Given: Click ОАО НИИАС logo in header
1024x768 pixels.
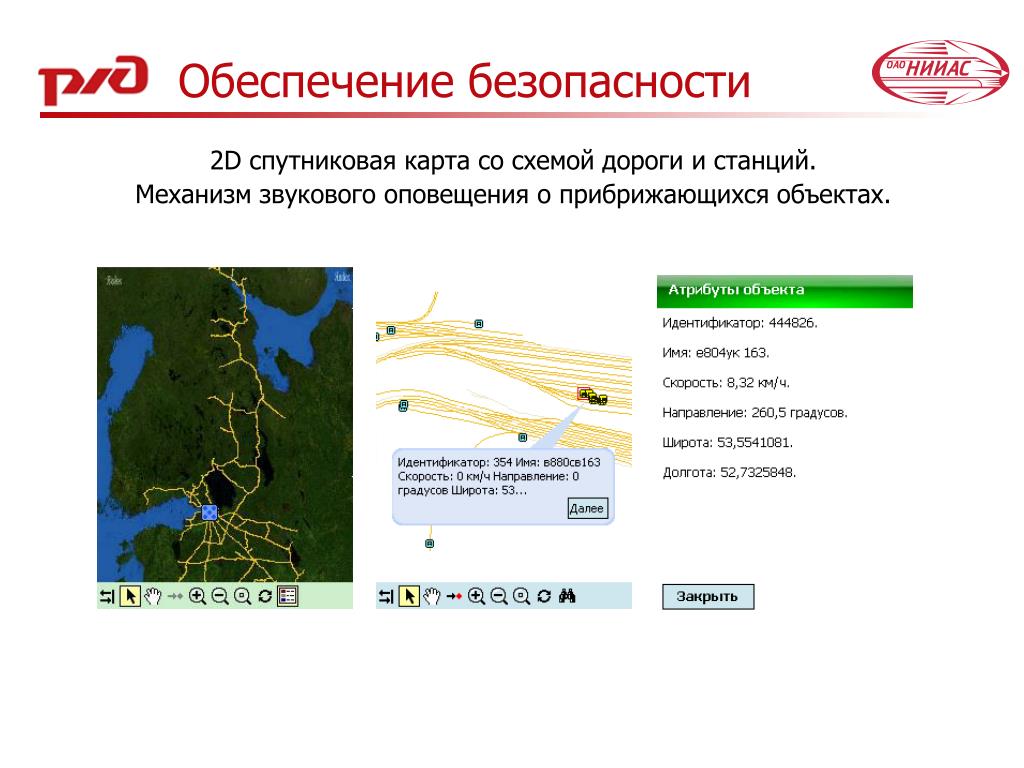Looking at the screenshot, I should (x=940, y=72).
